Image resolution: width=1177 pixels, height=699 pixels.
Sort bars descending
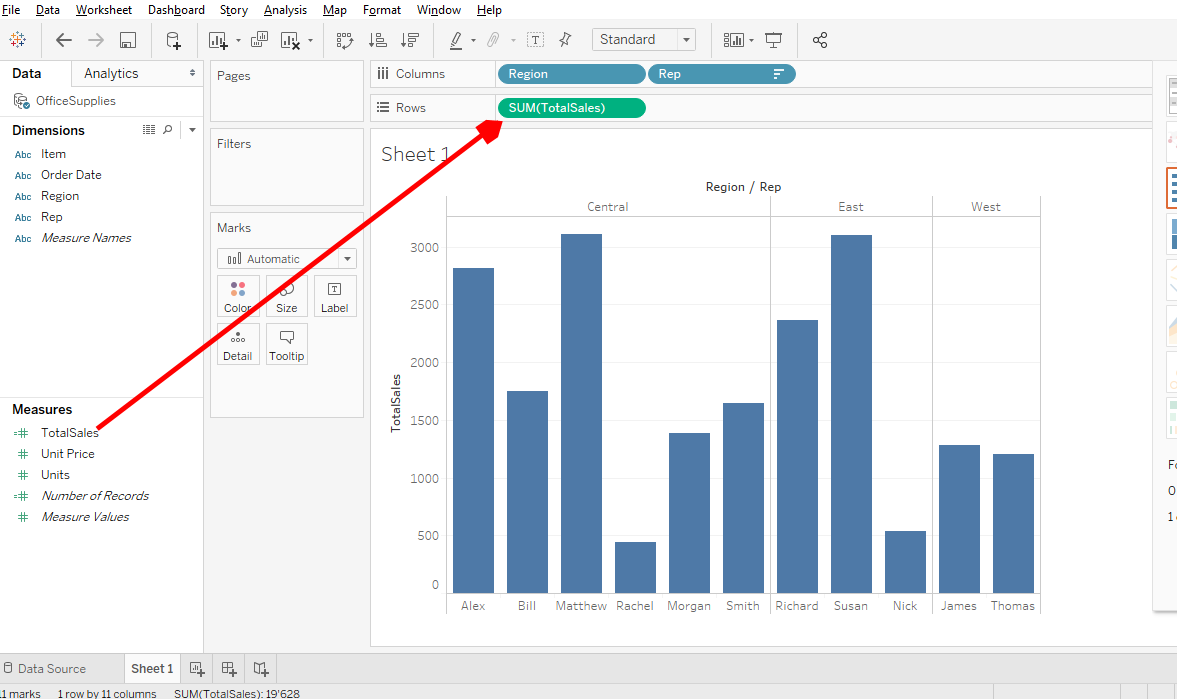pyautogui.click(x=409, y=40)
